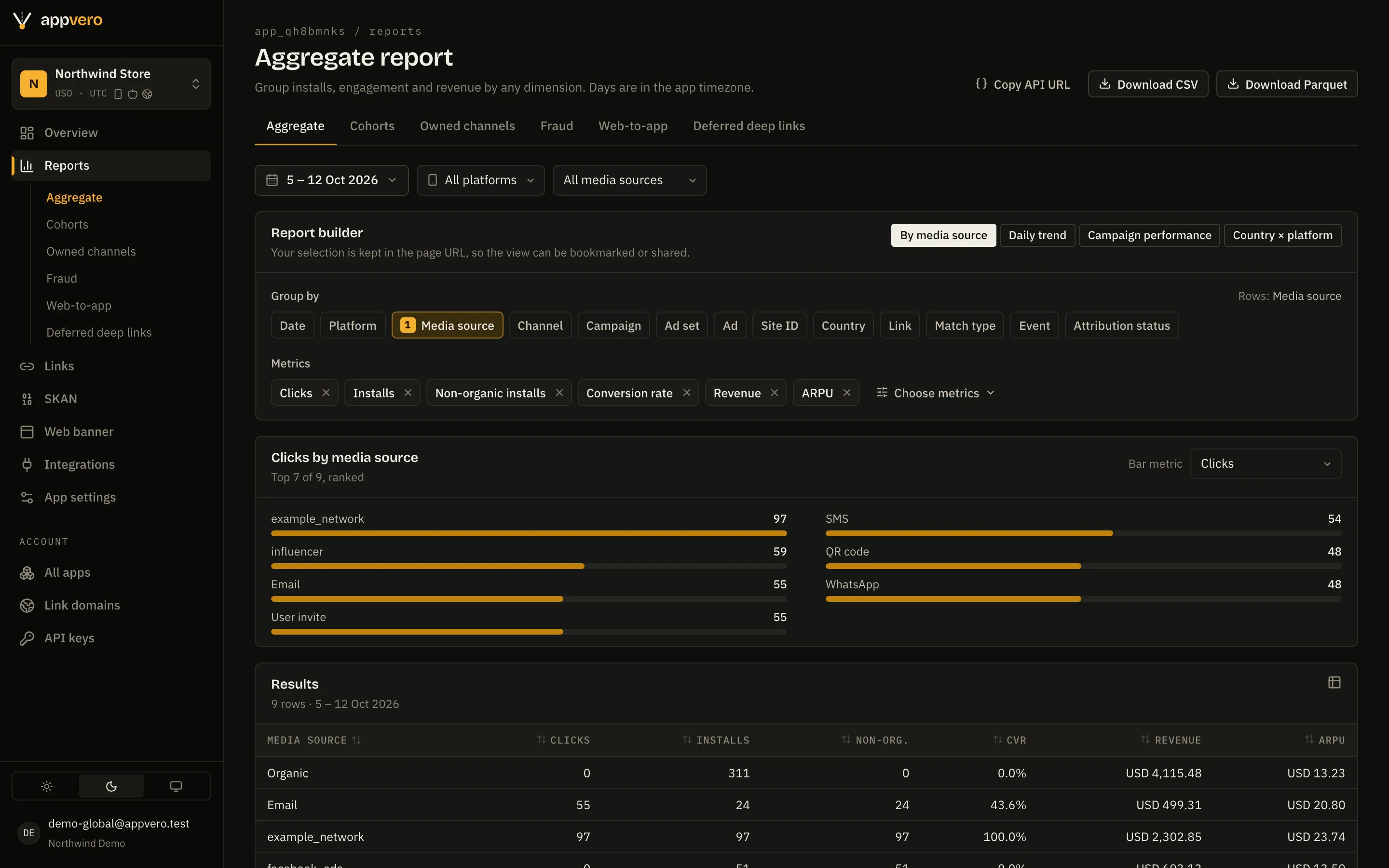Click Download Parquet button
Screen dimensions: 1389x868
1287,84
